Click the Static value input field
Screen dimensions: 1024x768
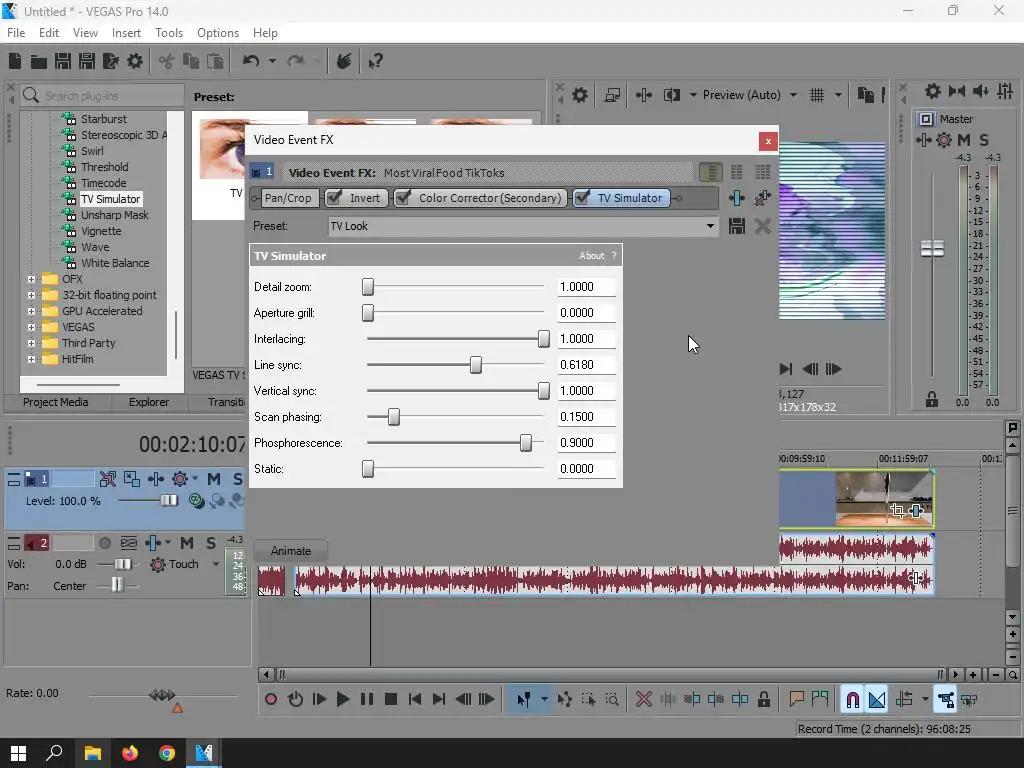pyautogui.click(x=586, y=469)
